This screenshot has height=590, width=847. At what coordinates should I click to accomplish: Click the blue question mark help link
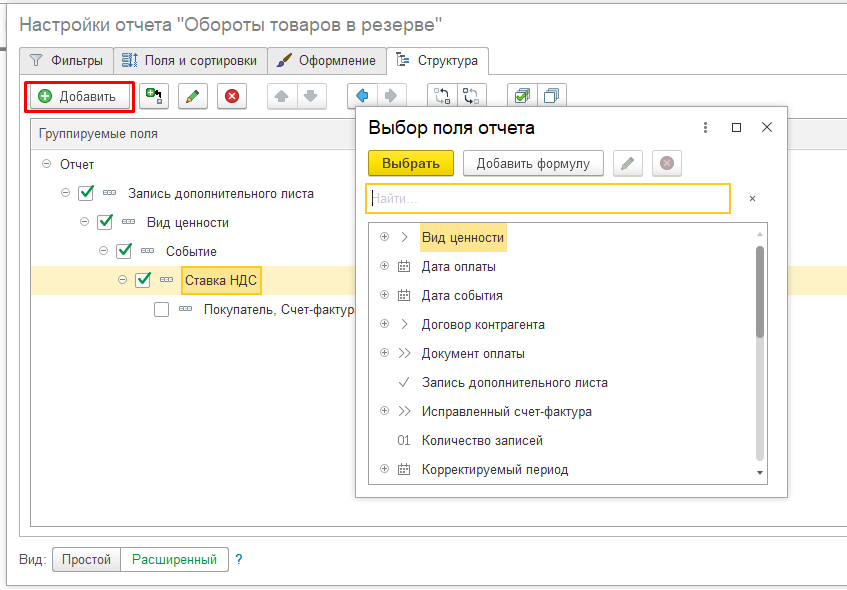[239, 559]
